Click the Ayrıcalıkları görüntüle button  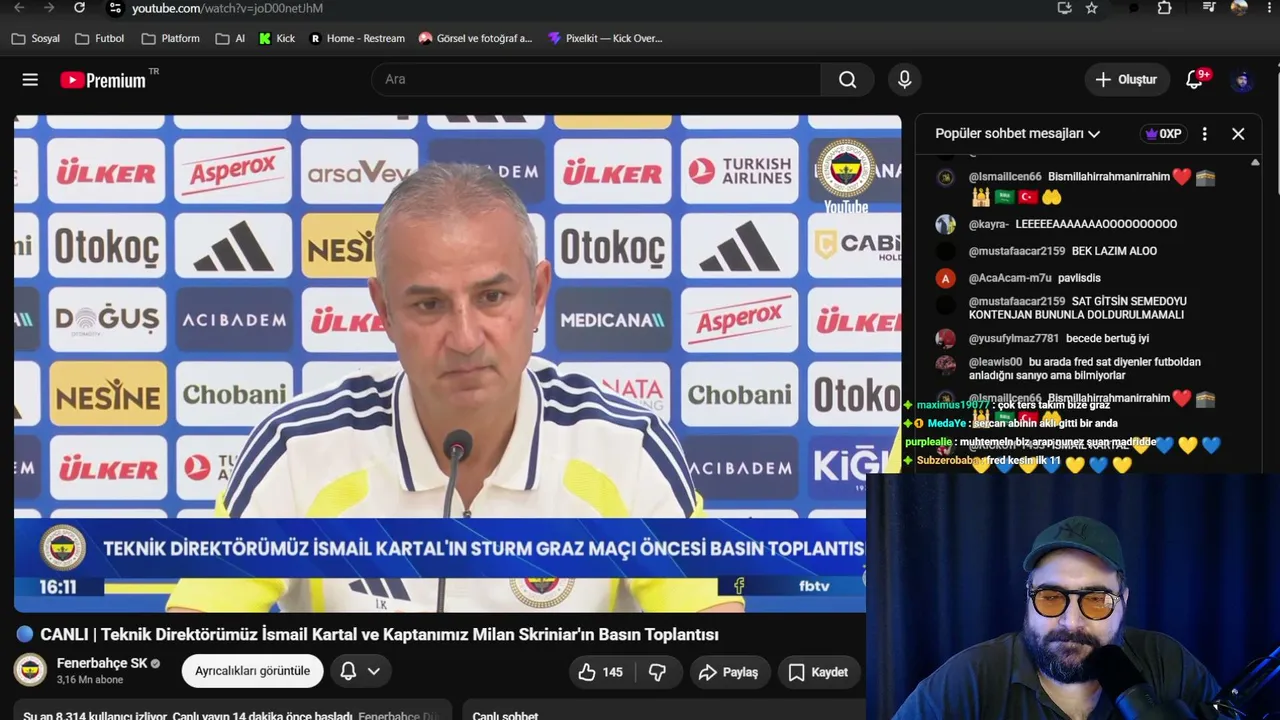click(252, 671)
